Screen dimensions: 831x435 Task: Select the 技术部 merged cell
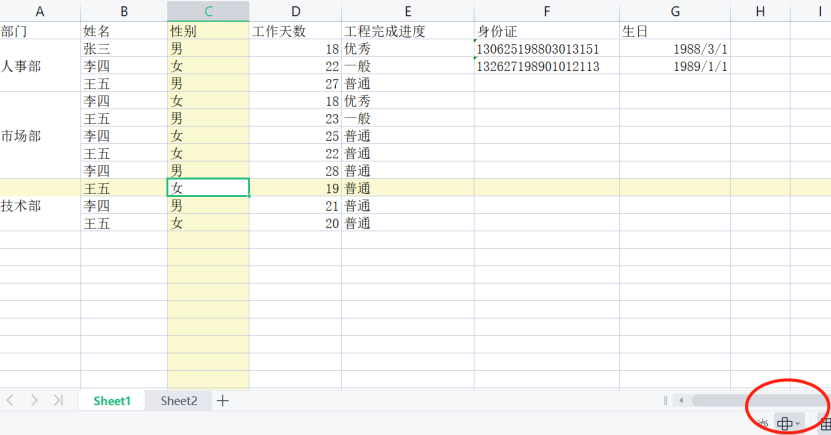[40, 206]
